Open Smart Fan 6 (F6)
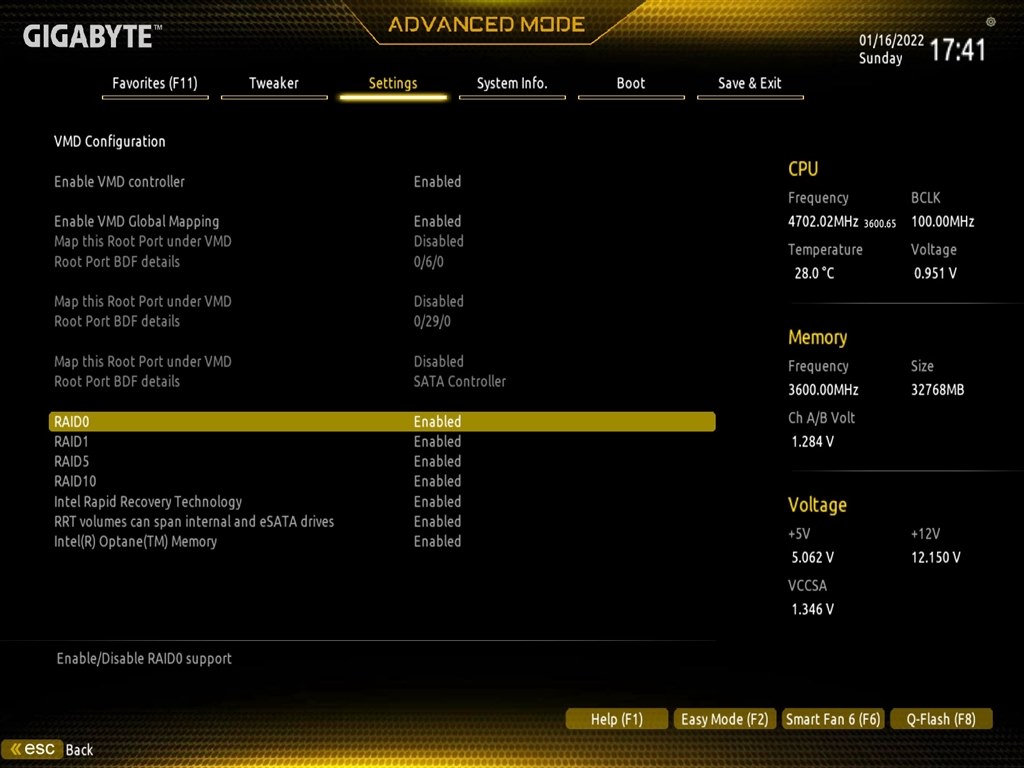1024x768 pixels. (x=833, y=719)
